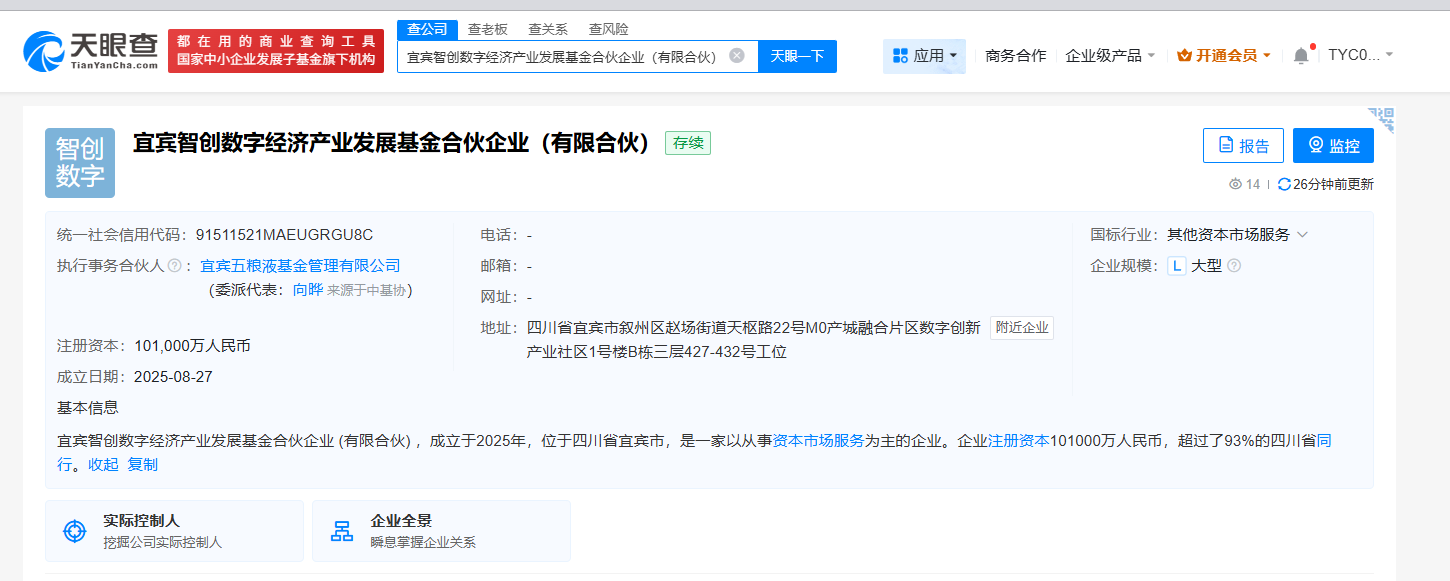Click the 注册资本 link in description

point(1019,441)
